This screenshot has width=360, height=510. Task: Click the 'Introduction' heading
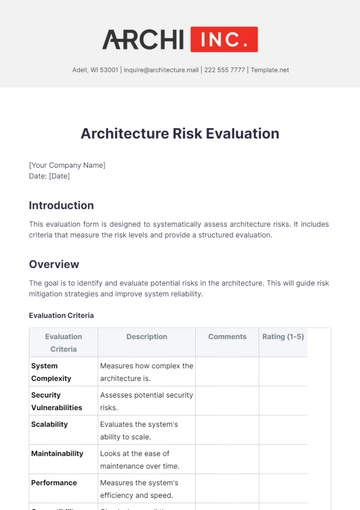click(61, 205)
